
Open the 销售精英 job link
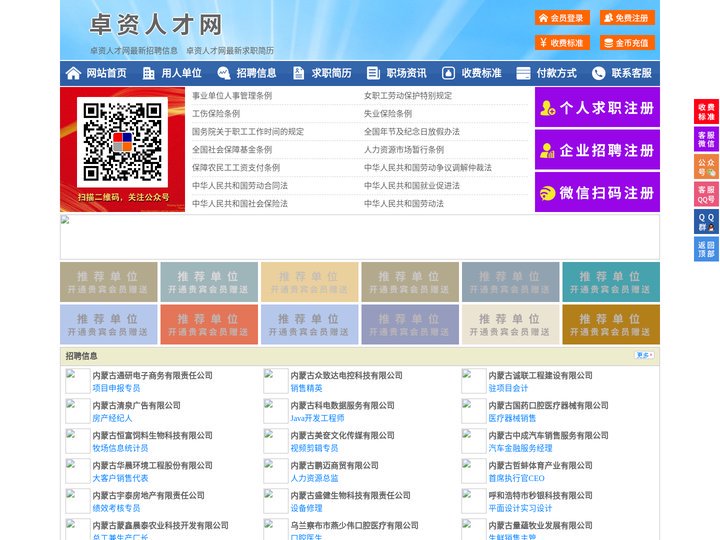coord(306,388)
